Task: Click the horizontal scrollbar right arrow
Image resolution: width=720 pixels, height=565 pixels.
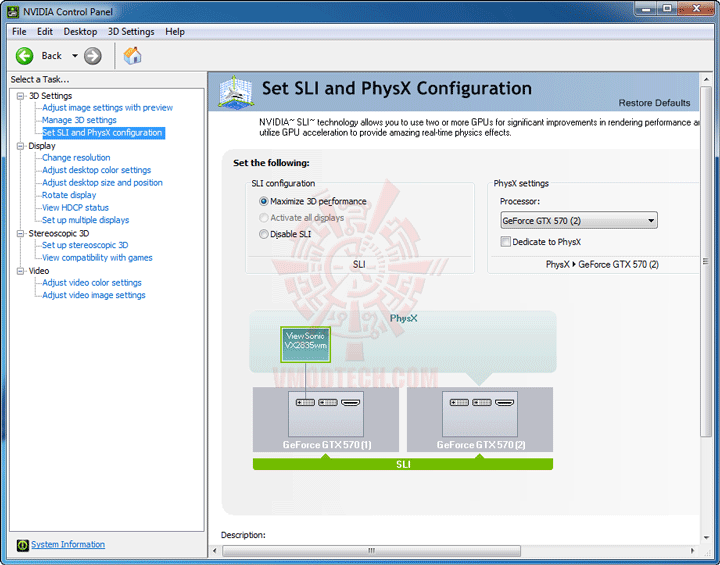Action: point(692,550)
